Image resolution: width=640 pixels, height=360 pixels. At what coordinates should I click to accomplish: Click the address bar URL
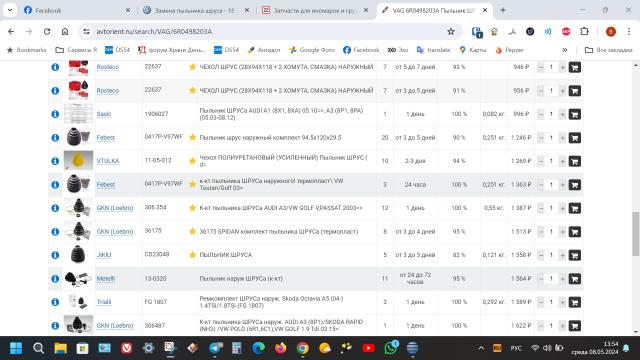tap(154, 31)
